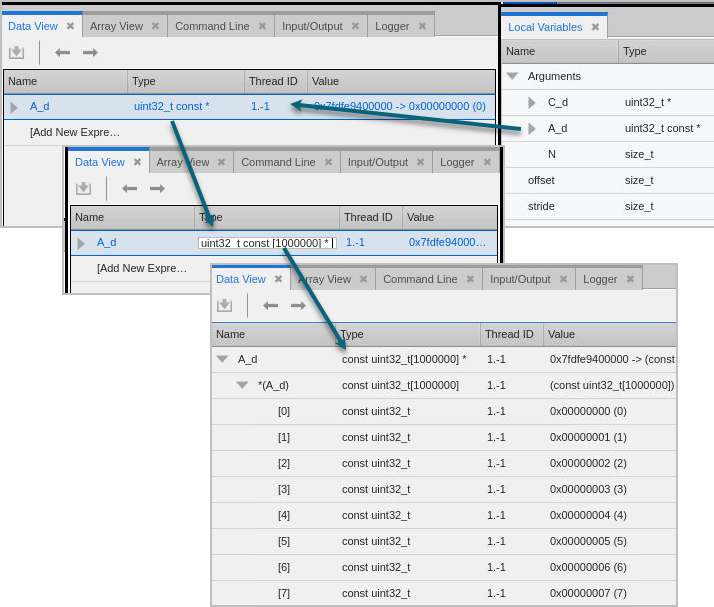Switch to Command Line tab in array elements panel
This screenshot has height=607, width=714.
[x=420, y=279]
